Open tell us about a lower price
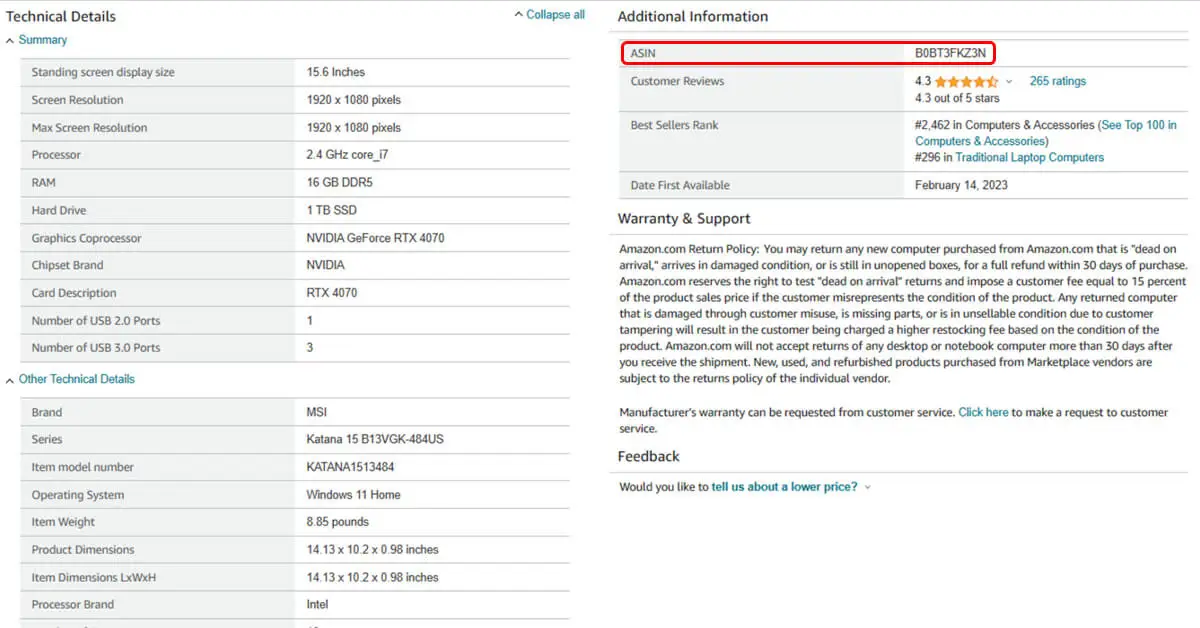 [784, 487]
